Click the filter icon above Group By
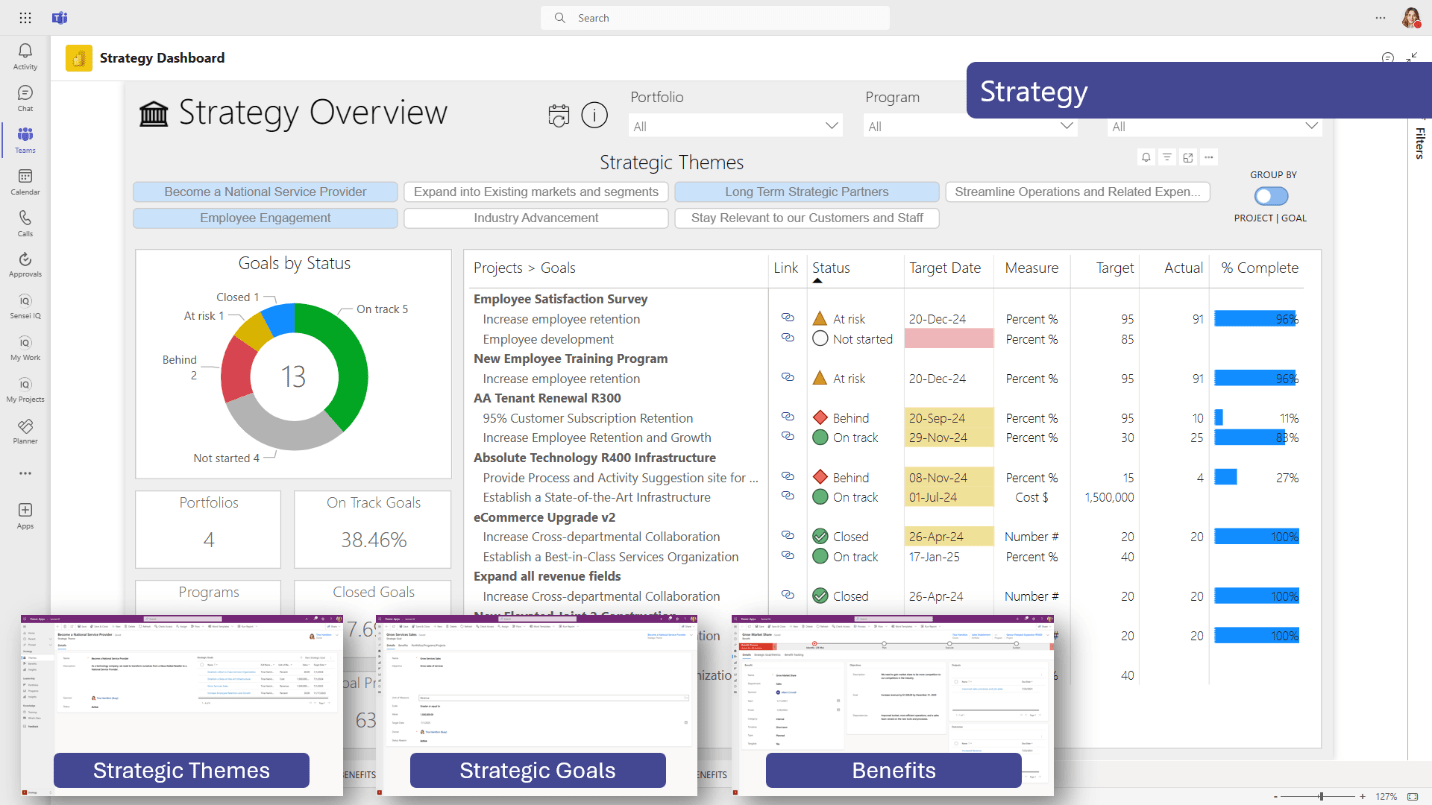Viewport: 1432px width, 805px height. [x=1167, y=157]
